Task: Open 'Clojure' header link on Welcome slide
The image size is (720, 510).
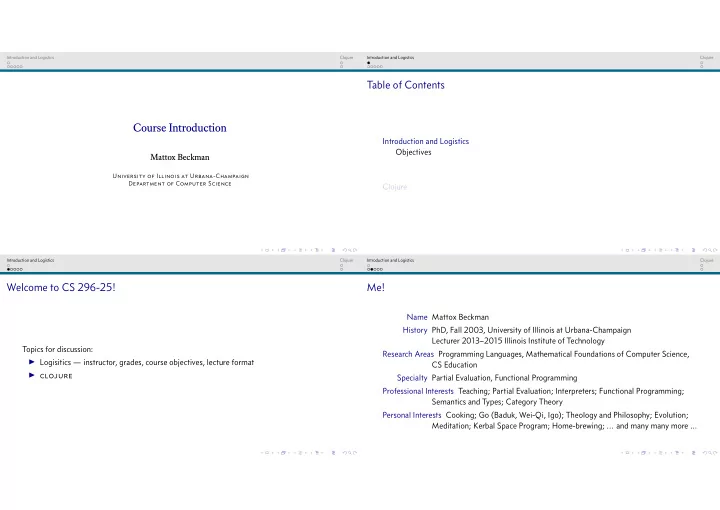Action: 347,260
